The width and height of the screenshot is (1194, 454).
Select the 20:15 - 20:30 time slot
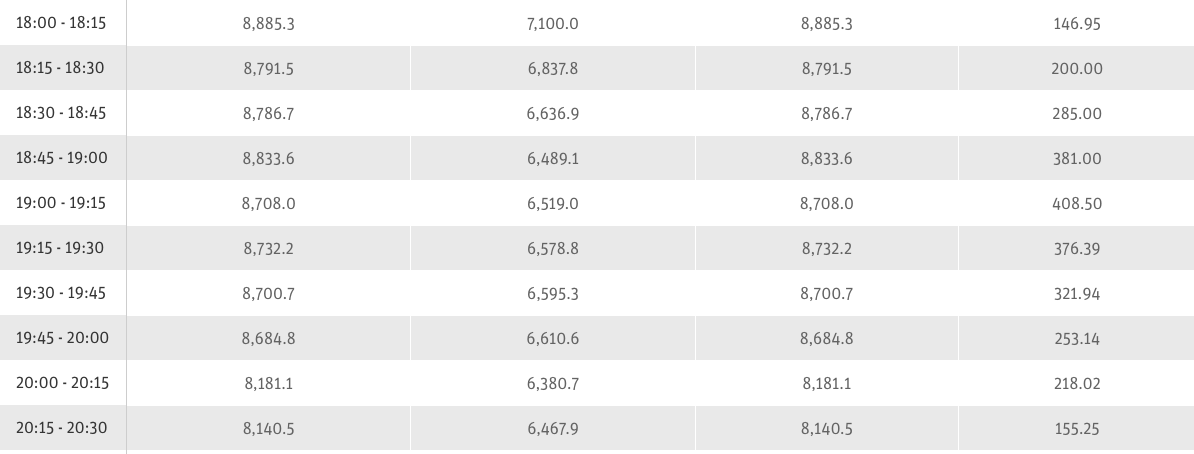61,428
